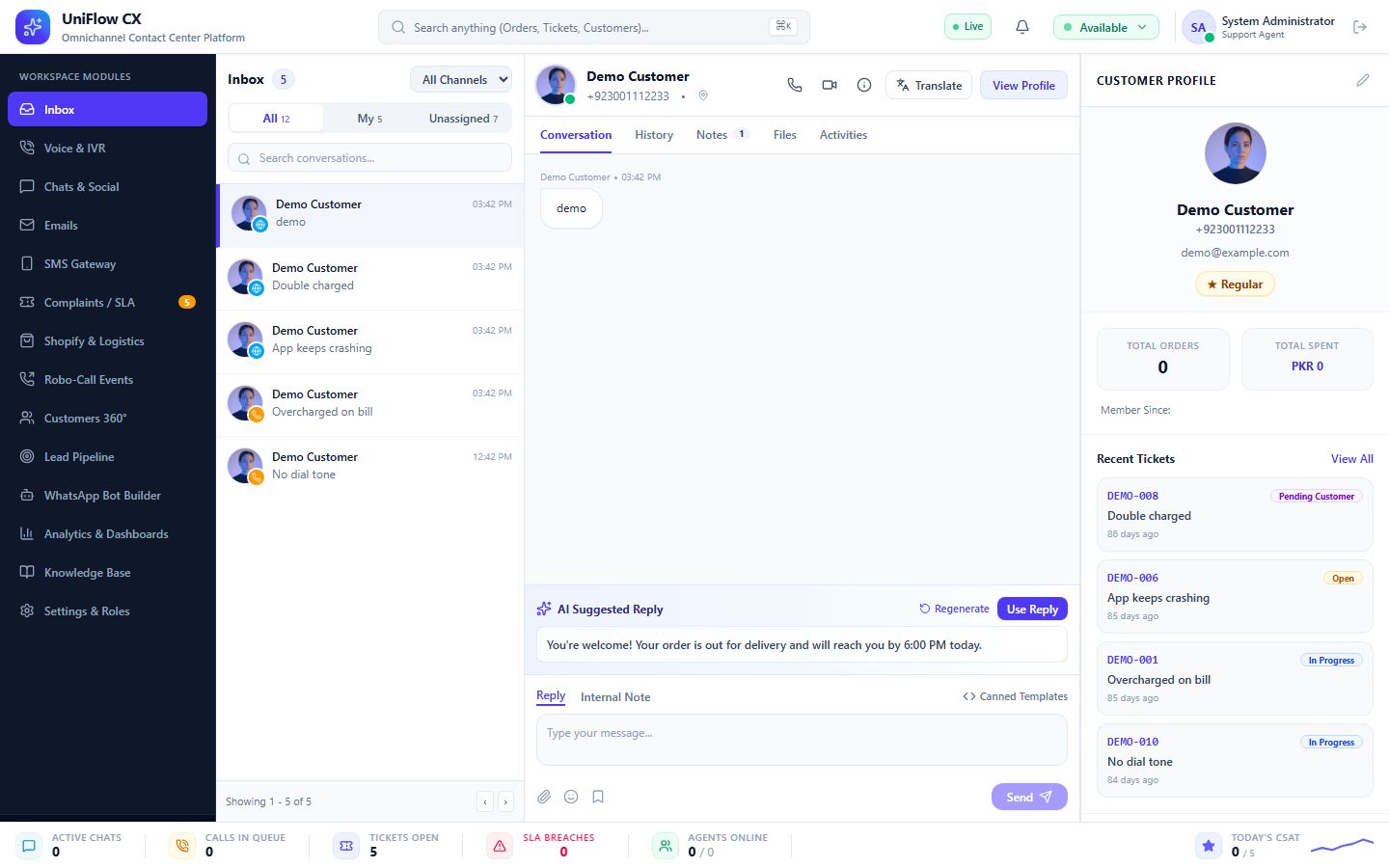Open the Overcharged on bill conversation
Image resolution: width=1389 pixels, height=868 pixels.
click(370, 403)
